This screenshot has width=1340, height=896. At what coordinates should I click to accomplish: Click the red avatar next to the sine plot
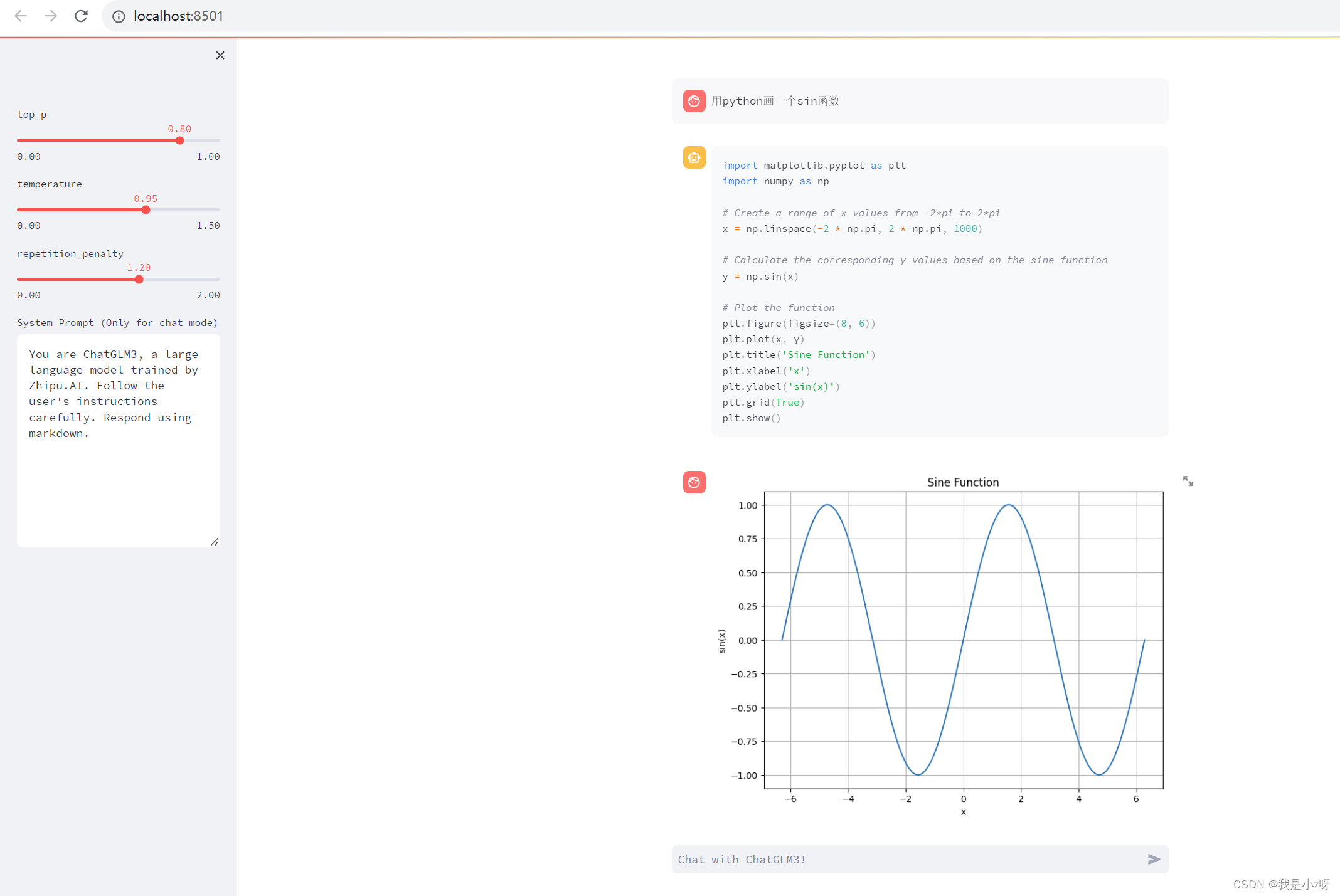694,482
